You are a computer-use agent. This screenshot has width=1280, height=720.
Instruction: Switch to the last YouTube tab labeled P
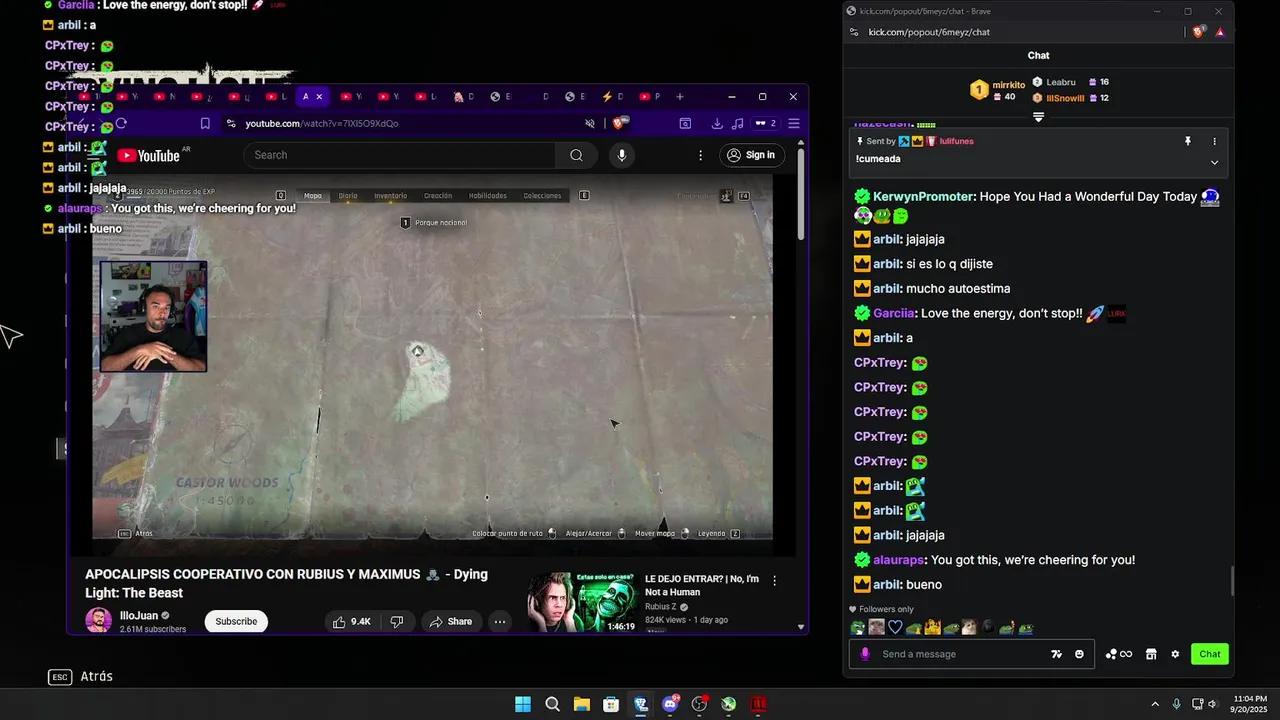click(x=650, y=97)
